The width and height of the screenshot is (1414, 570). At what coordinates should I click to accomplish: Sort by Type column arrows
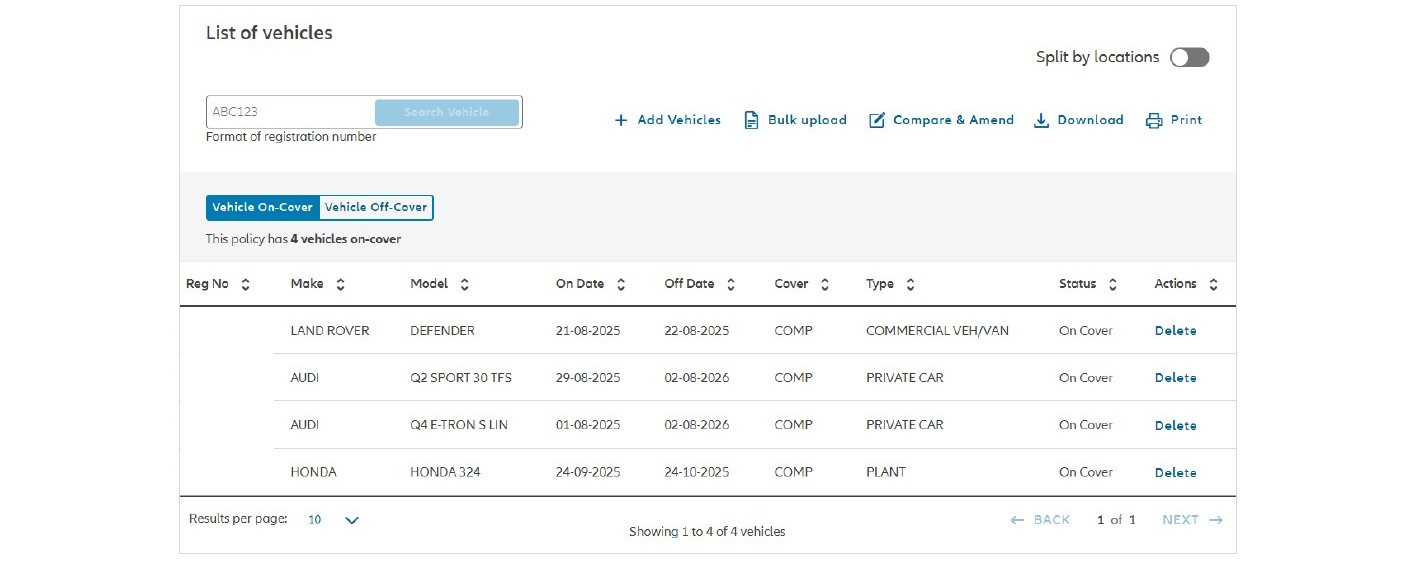point(910,285)
